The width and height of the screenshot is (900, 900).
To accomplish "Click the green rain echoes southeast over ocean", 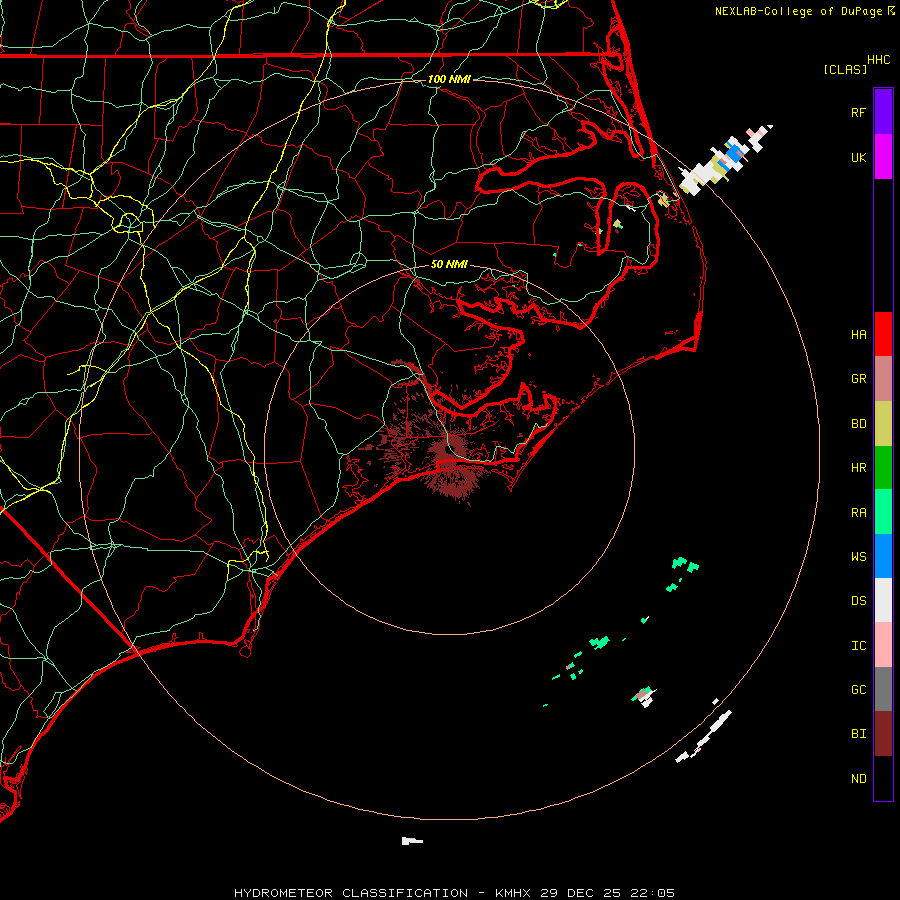I will click(x=623, y=631).
